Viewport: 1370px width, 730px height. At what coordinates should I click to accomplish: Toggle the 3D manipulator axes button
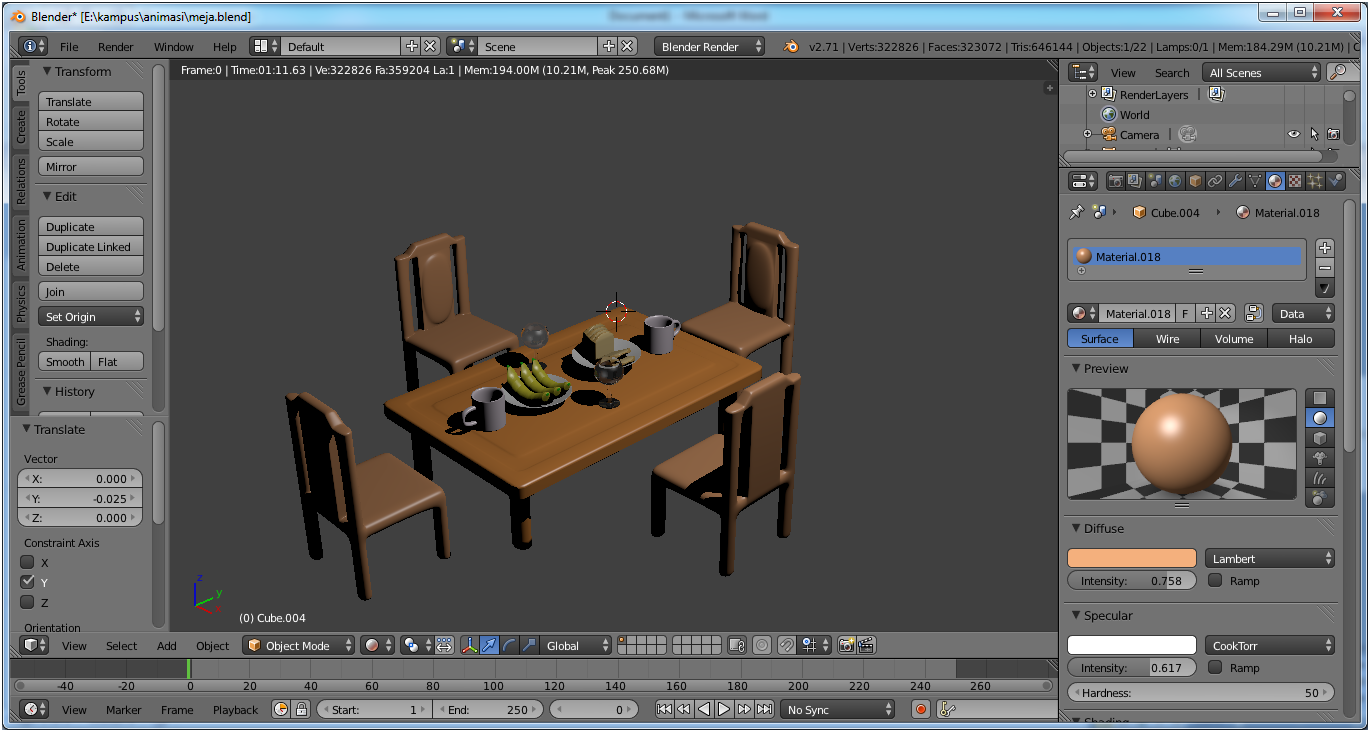click(469, 645)
